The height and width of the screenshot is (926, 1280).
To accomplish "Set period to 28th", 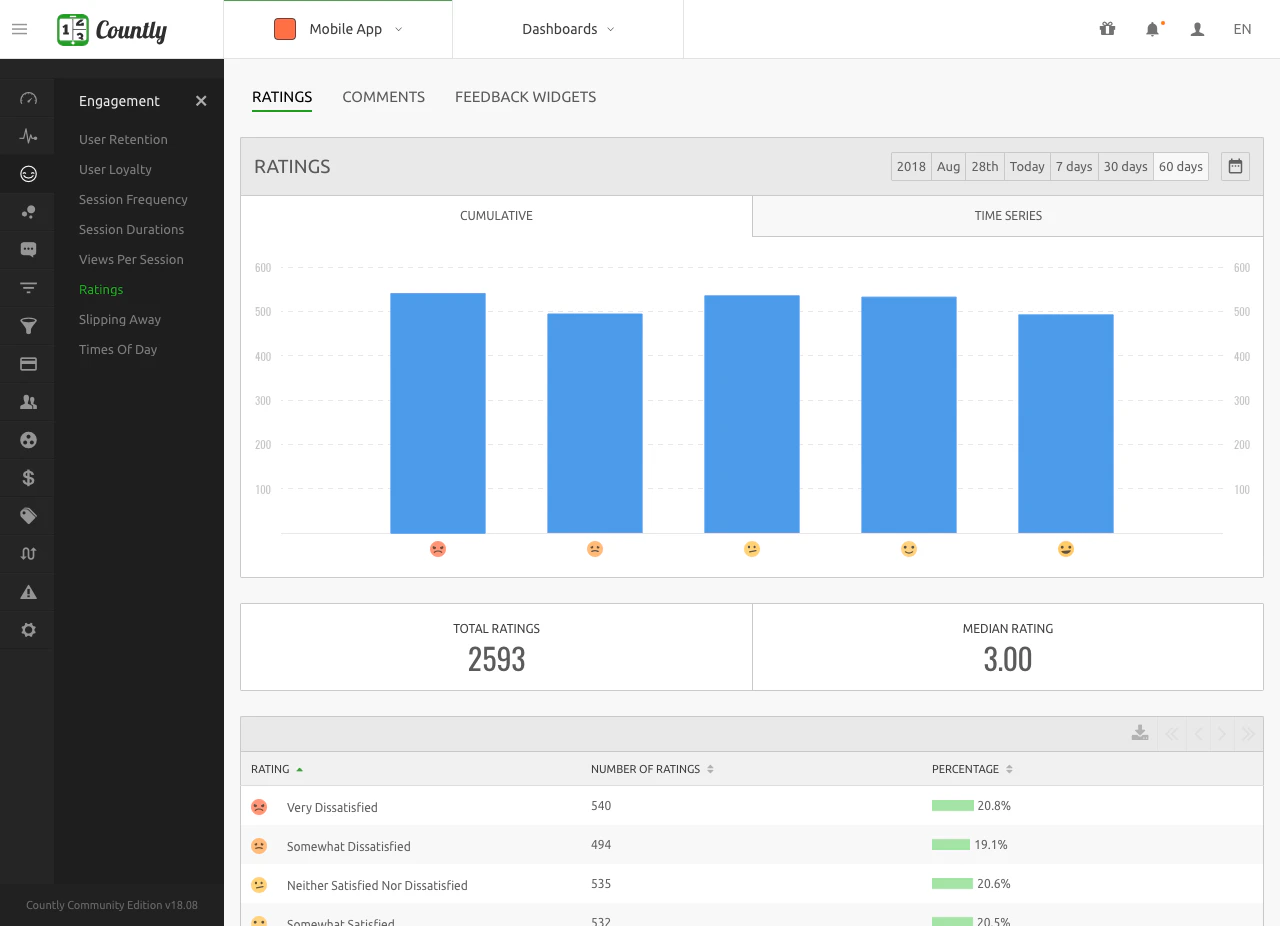I will (x=985, y=167).
